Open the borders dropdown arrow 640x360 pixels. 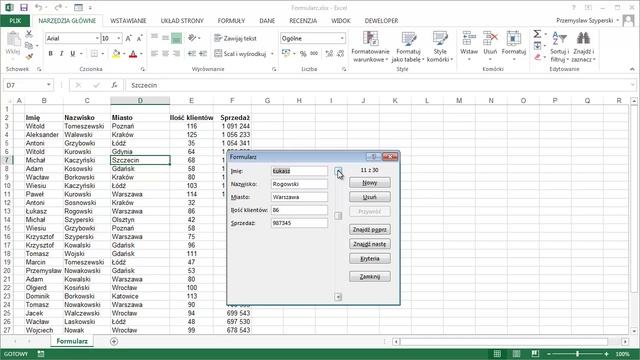click(102, 53)
